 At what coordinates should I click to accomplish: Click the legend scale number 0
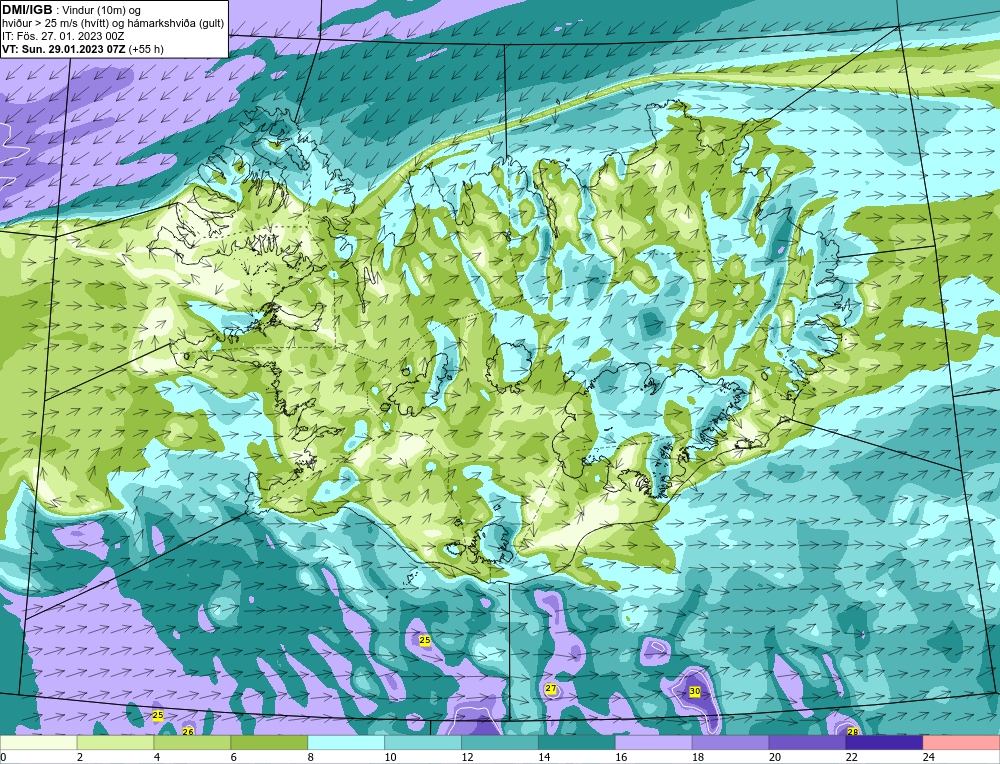pos(3,758)
